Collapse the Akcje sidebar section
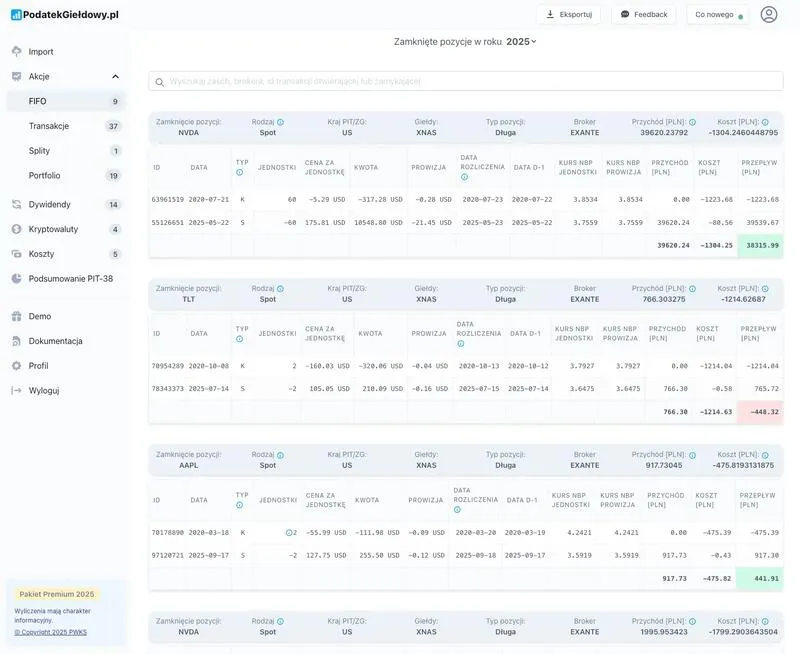The height and width of the screenshot is (654, 800). pos(115,76)
